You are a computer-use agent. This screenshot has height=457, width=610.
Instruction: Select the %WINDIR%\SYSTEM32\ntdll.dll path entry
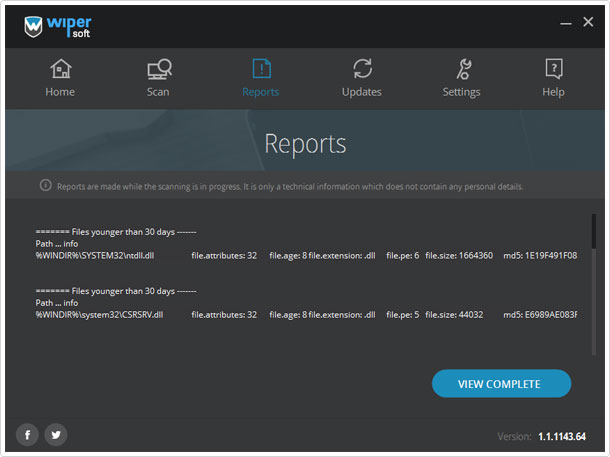[95, 256]
